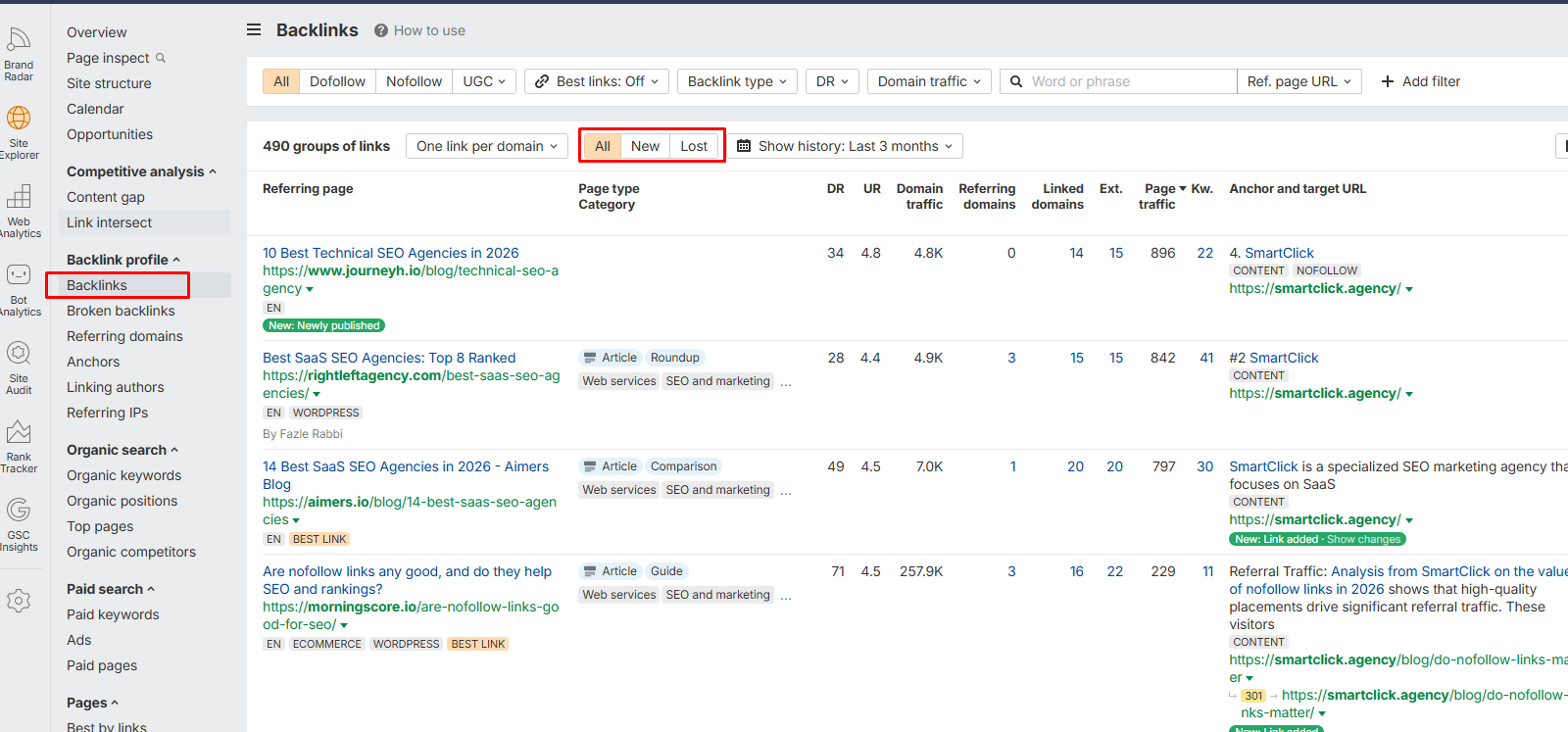The width and height of the screenshot is (1568, 732).
Task: Open Site Explorer tool
Action: [x=19, y=132]
